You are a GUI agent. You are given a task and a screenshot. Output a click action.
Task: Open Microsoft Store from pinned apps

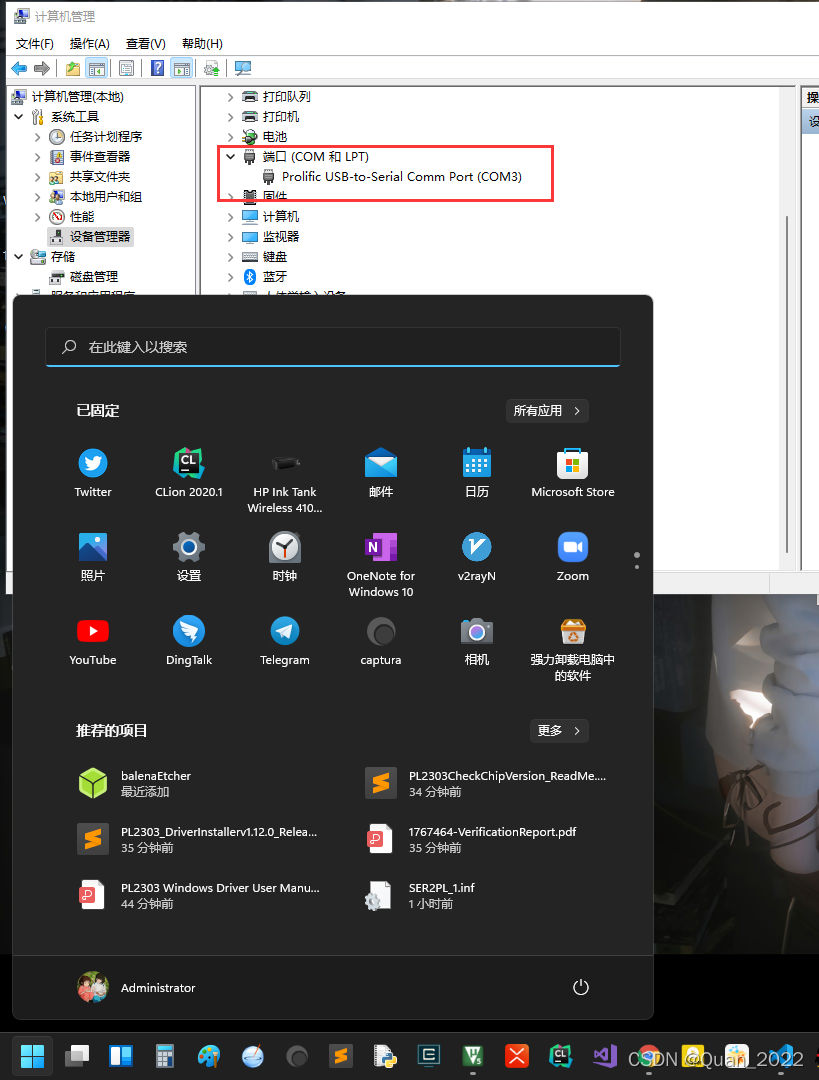click(572, 473)
